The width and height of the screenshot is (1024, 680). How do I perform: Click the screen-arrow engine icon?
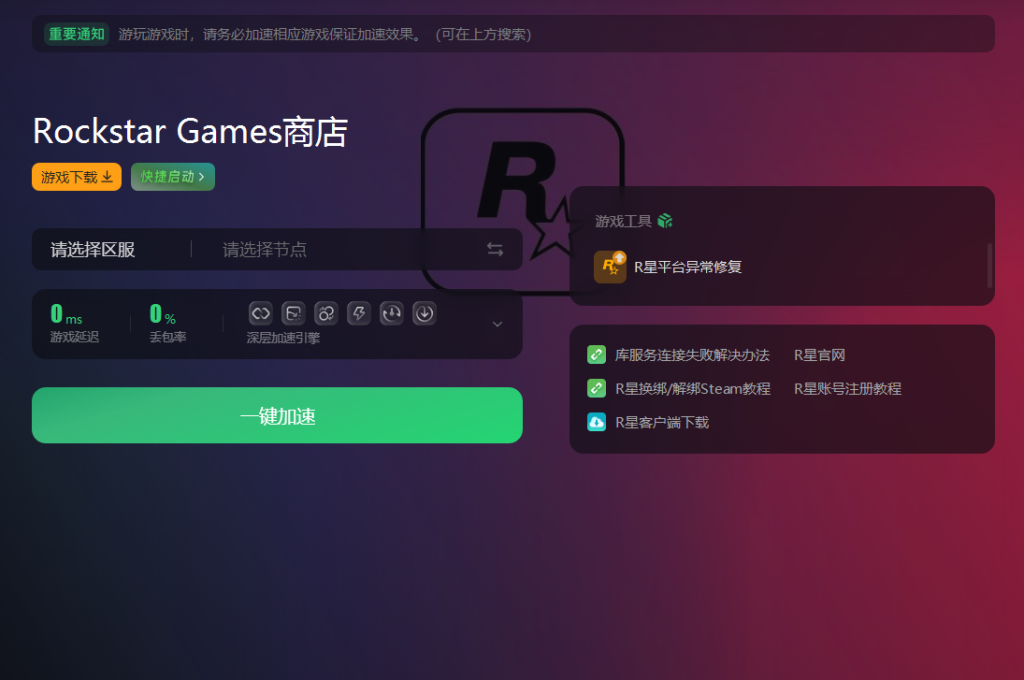click(293, 314)
